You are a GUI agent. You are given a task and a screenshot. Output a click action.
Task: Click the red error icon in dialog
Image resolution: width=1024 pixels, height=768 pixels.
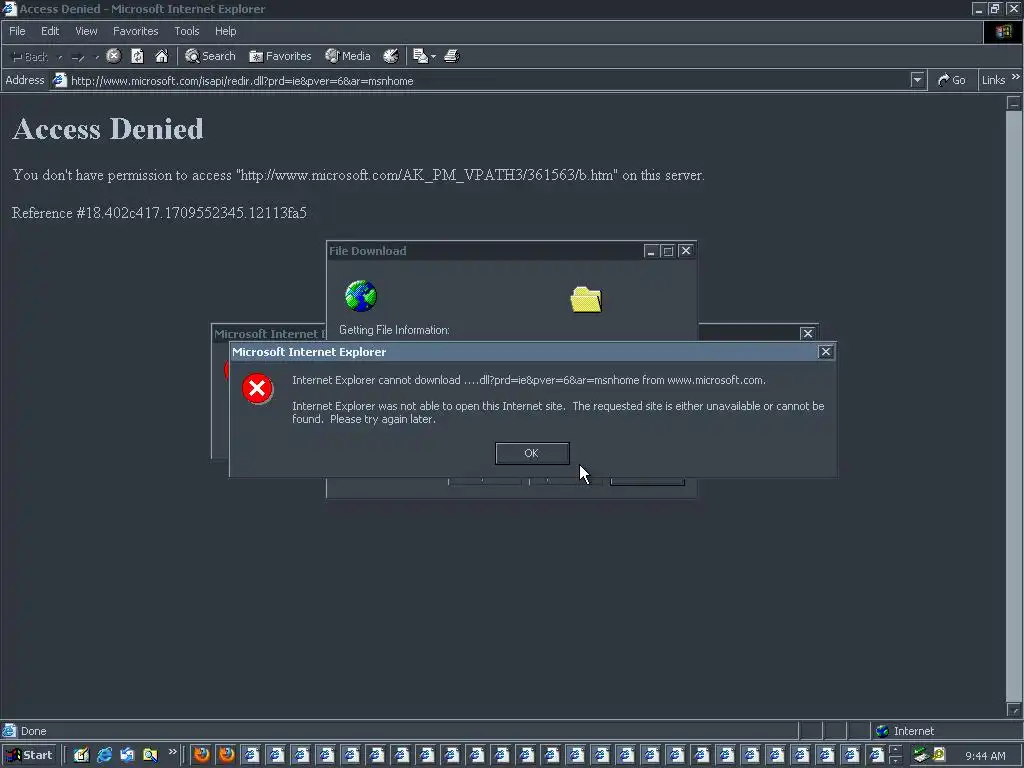tap(257, 389)
